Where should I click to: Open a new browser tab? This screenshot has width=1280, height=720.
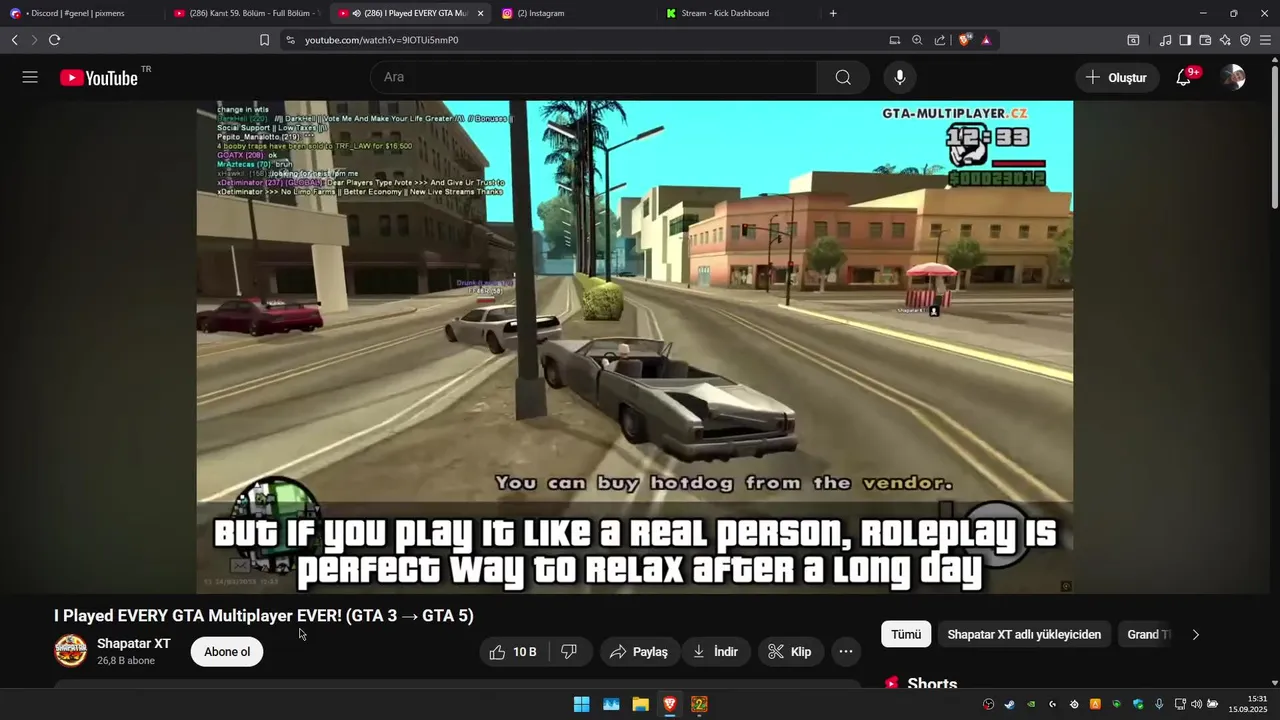tap(833, 13)
